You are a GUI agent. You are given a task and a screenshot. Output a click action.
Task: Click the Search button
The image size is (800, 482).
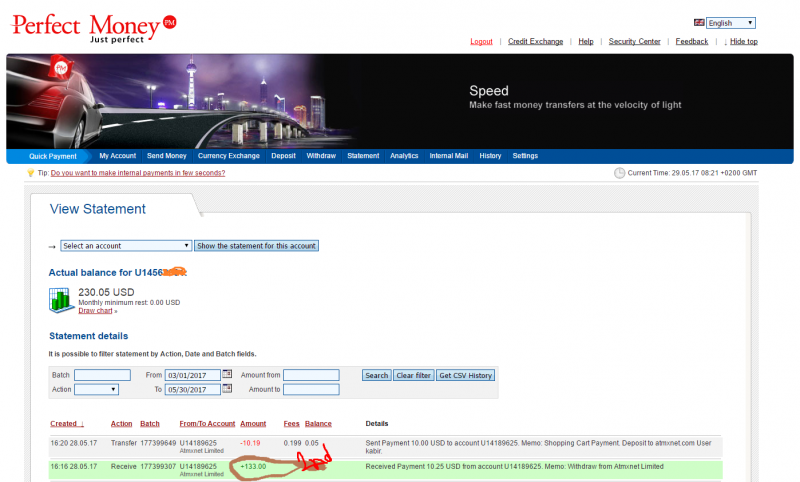[x=377, y=375]
